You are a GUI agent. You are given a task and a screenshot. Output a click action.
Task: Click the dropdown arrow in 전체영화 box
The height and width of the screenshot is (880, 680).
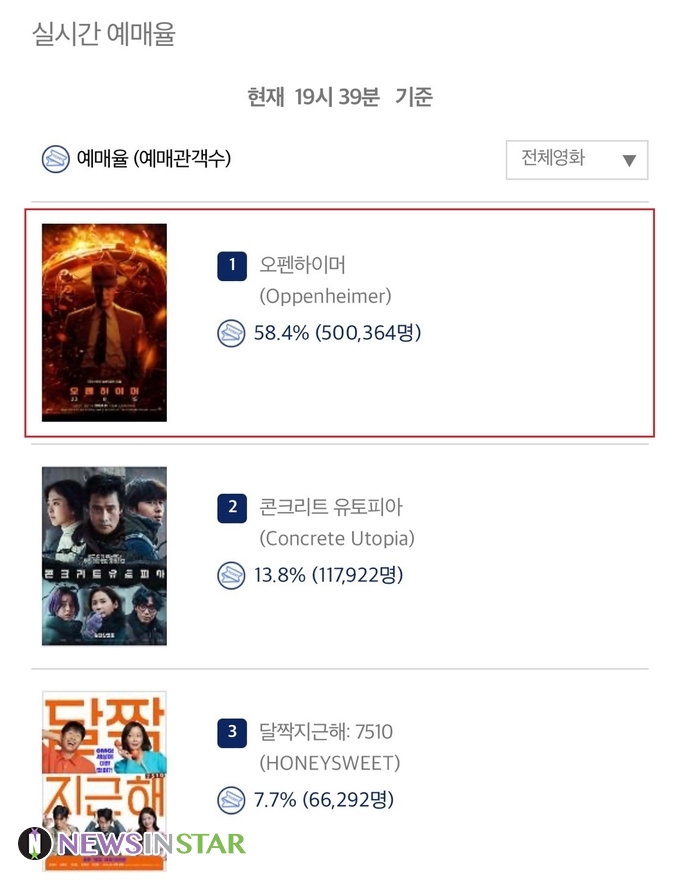629,161
